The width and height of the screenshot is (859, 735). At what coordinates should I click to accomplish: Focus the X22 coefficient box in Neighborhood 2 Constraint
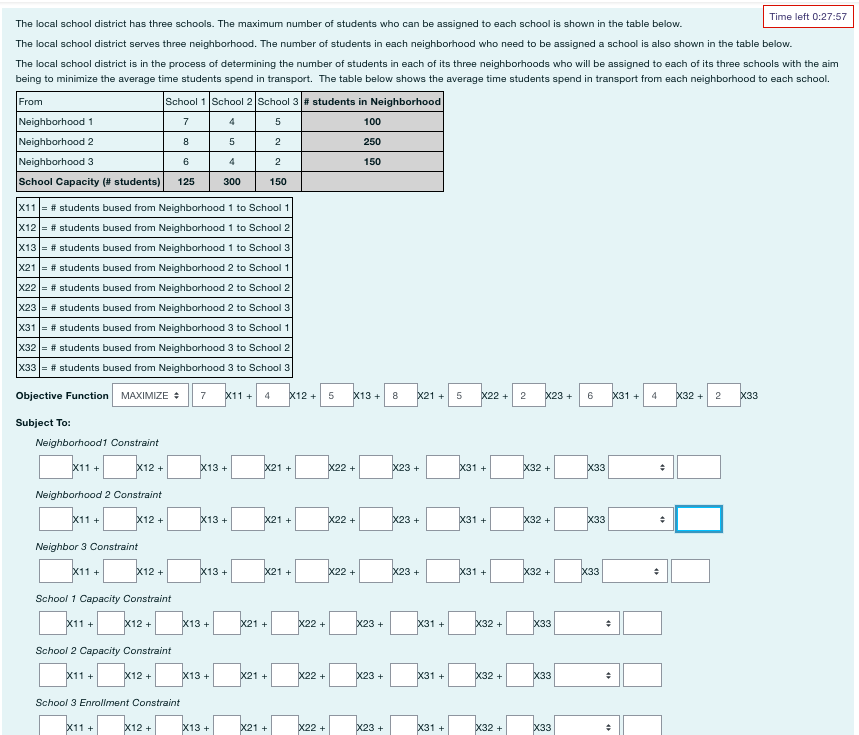(312, 519)
